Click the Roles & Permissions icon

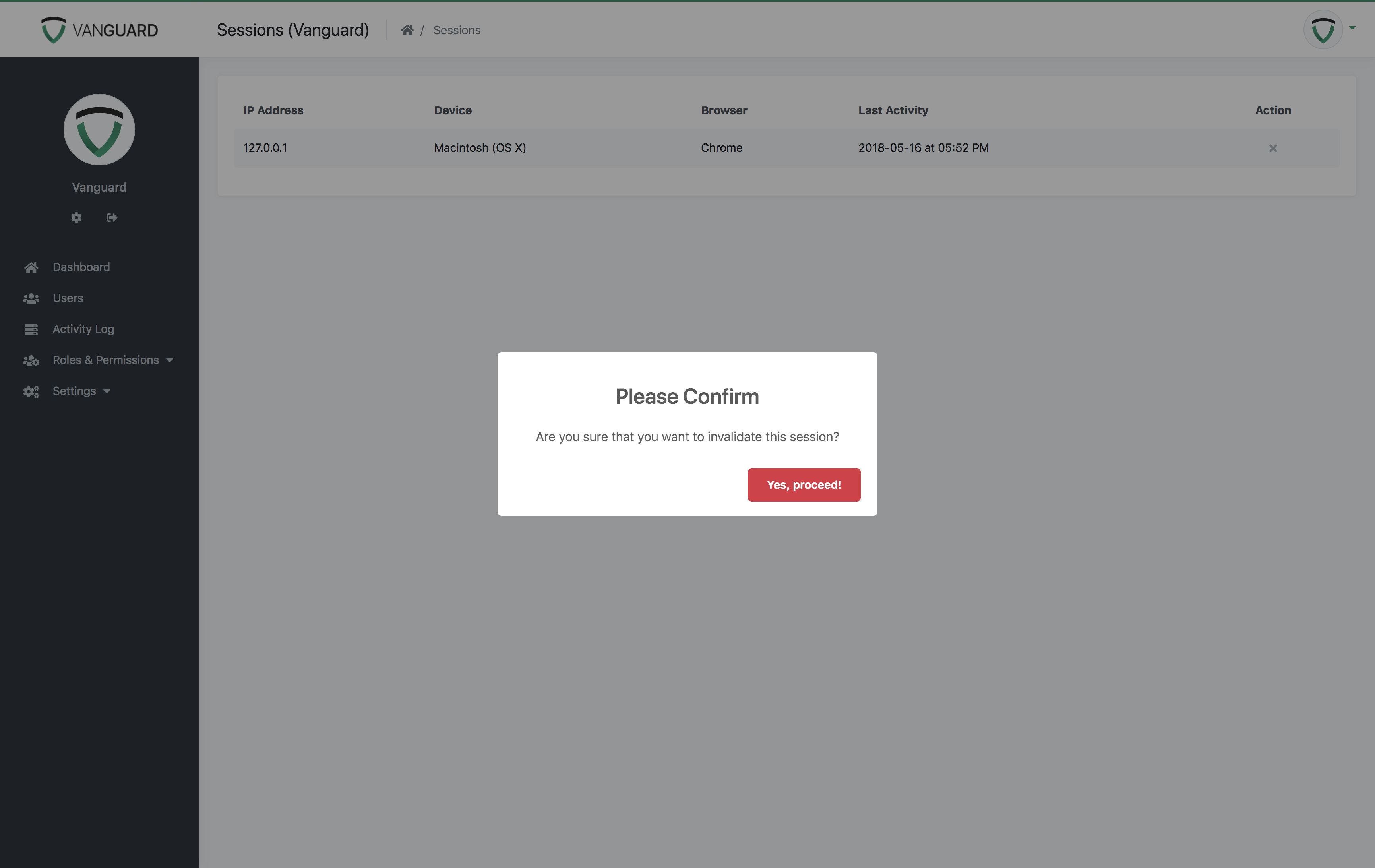click(31, 360)
